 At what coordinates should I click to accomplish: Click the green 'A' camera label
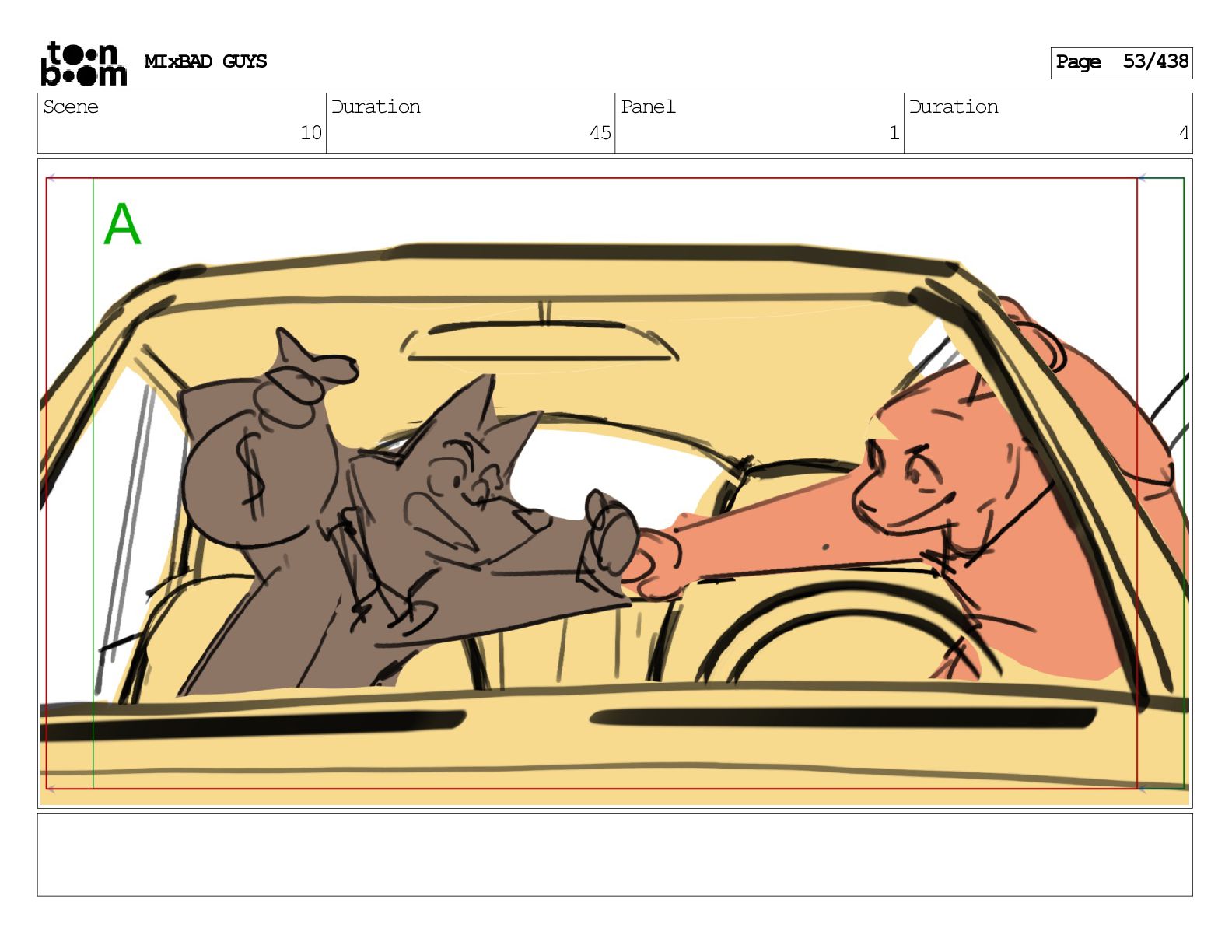(x=122, y=225)
